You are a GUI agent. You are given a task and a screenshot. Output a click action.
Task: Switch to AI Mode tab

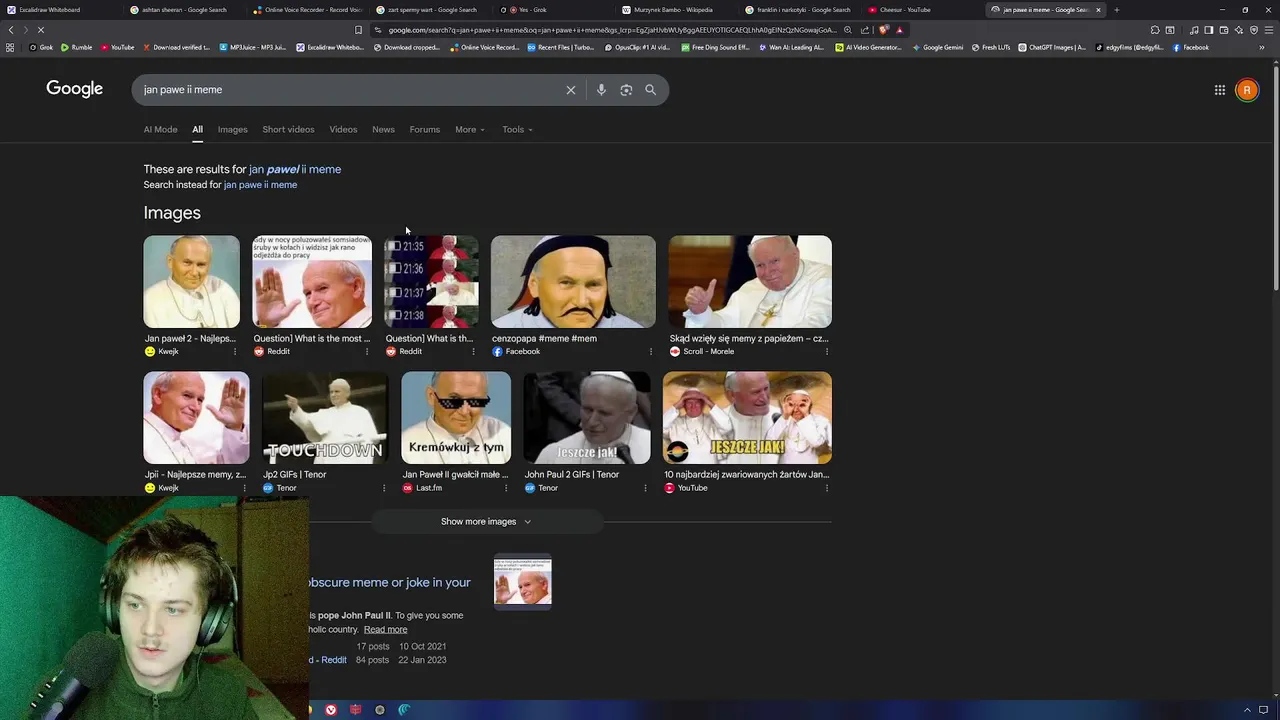coord(160,129)
